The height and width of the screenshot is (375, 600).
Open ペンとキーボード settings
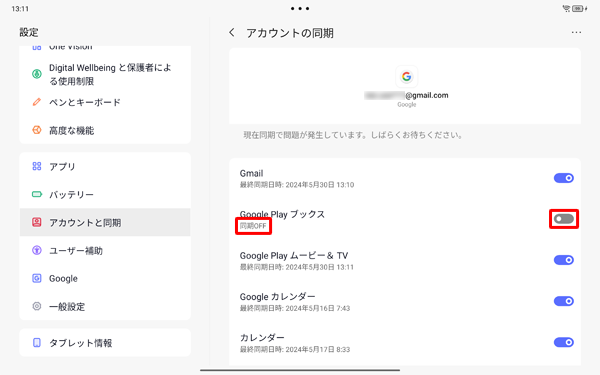click(x=105, y=102)
